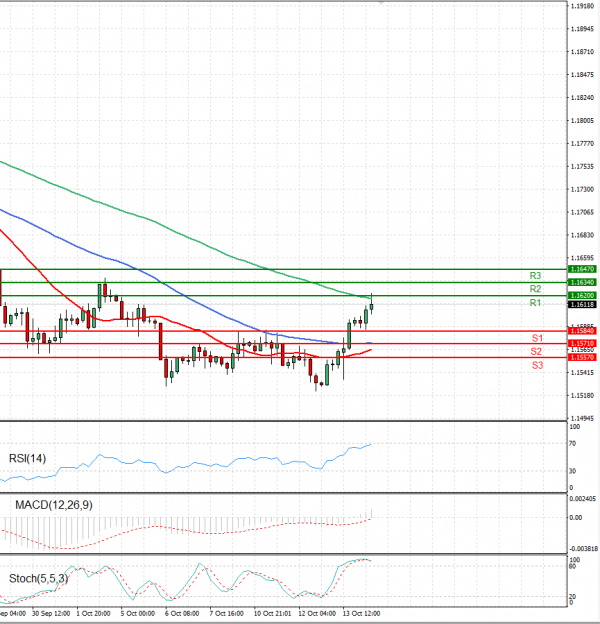Click the 12 Oct 04:00 time label
The image size is (600, 624).
(x=317, y=614)
